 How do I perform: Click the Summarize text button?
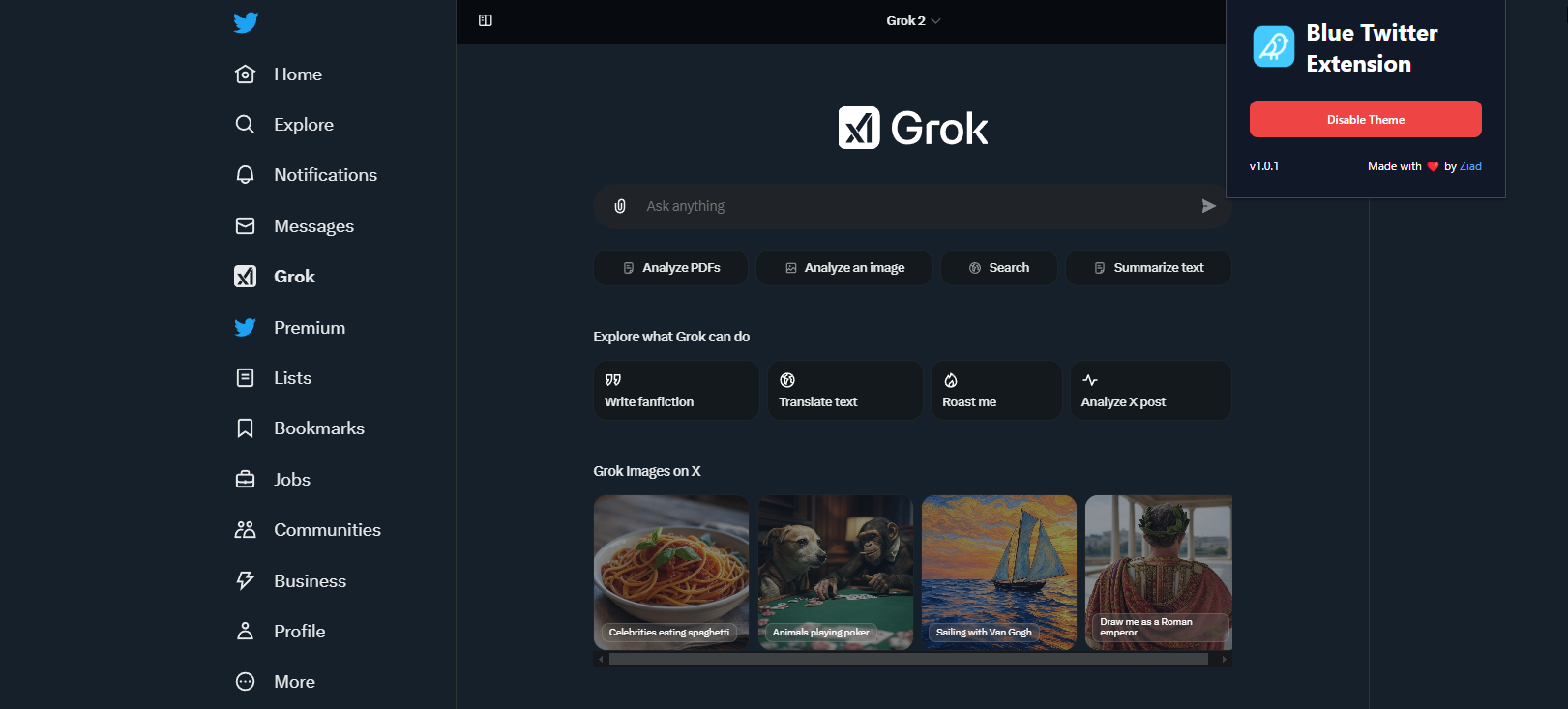1148,268
